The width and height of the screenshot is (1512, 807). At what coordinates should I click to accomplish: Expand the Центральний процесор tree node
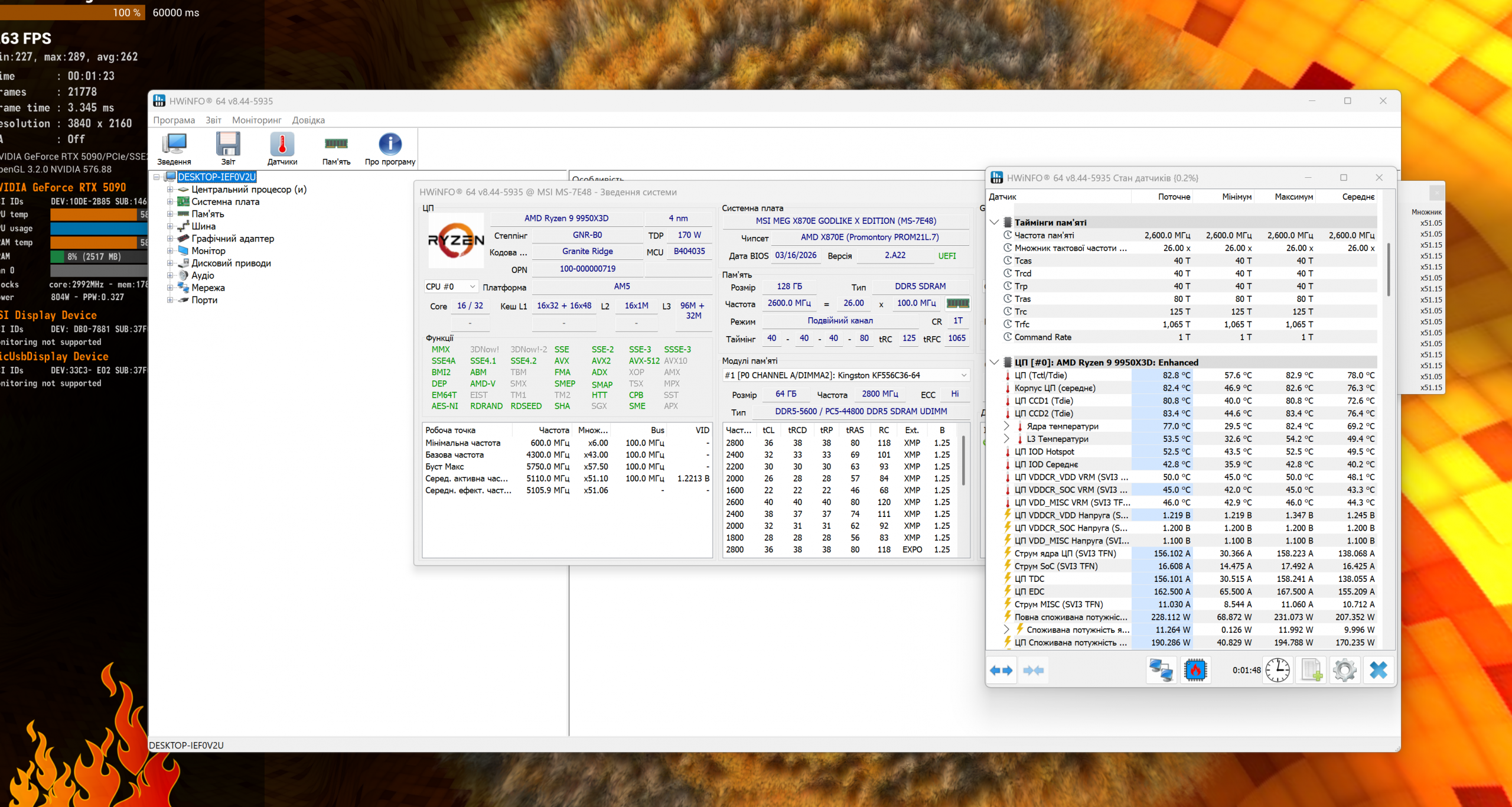[x=170, y=190]
